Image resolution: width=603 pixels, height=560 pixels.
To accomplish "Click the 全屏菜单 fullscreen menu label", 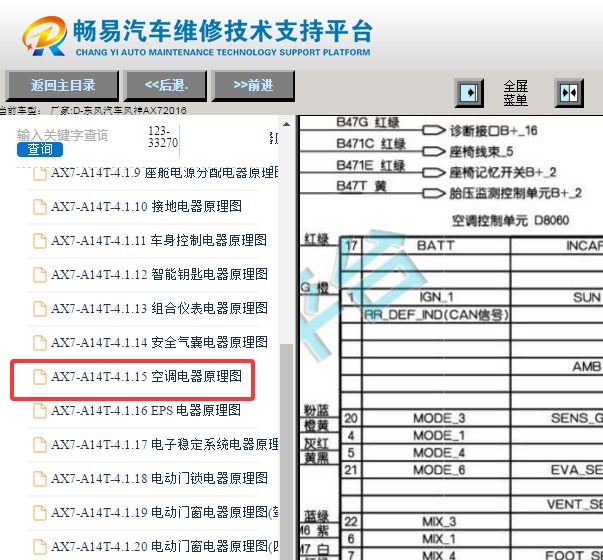I will (x=516, y=93).
